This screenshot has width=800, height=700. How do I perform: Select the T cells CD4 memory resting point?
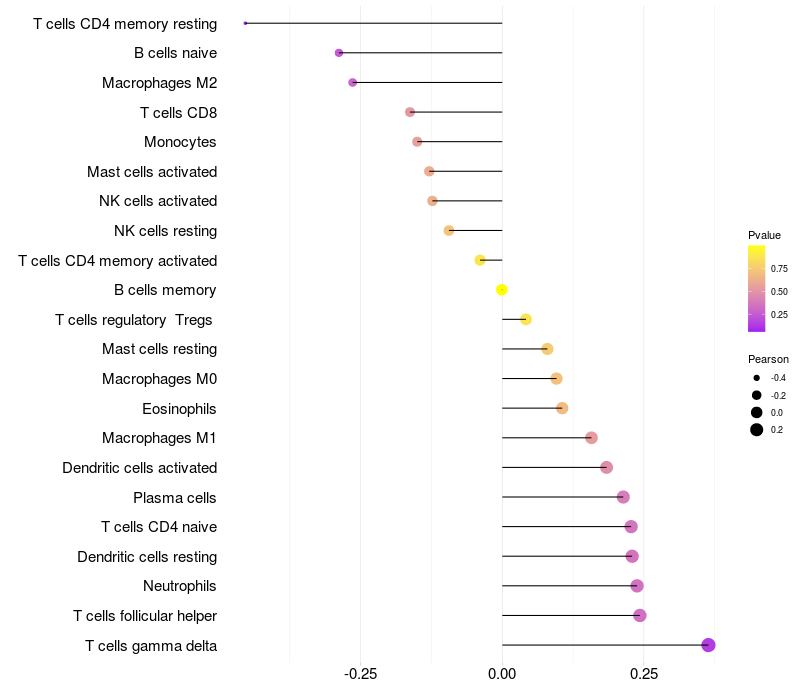coord(246,23)
